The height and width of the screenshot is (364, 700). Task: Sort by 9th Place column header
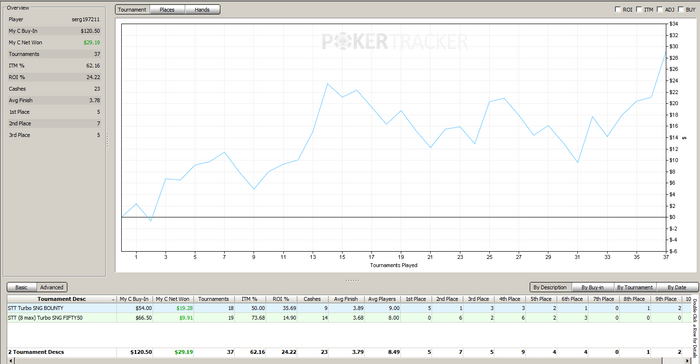point(666,299)
